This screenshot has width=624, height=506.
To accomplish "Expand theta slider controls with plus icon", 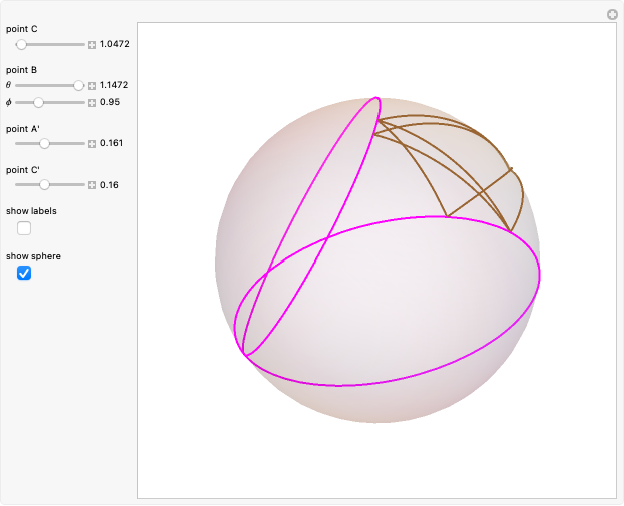I will (92, 86).
